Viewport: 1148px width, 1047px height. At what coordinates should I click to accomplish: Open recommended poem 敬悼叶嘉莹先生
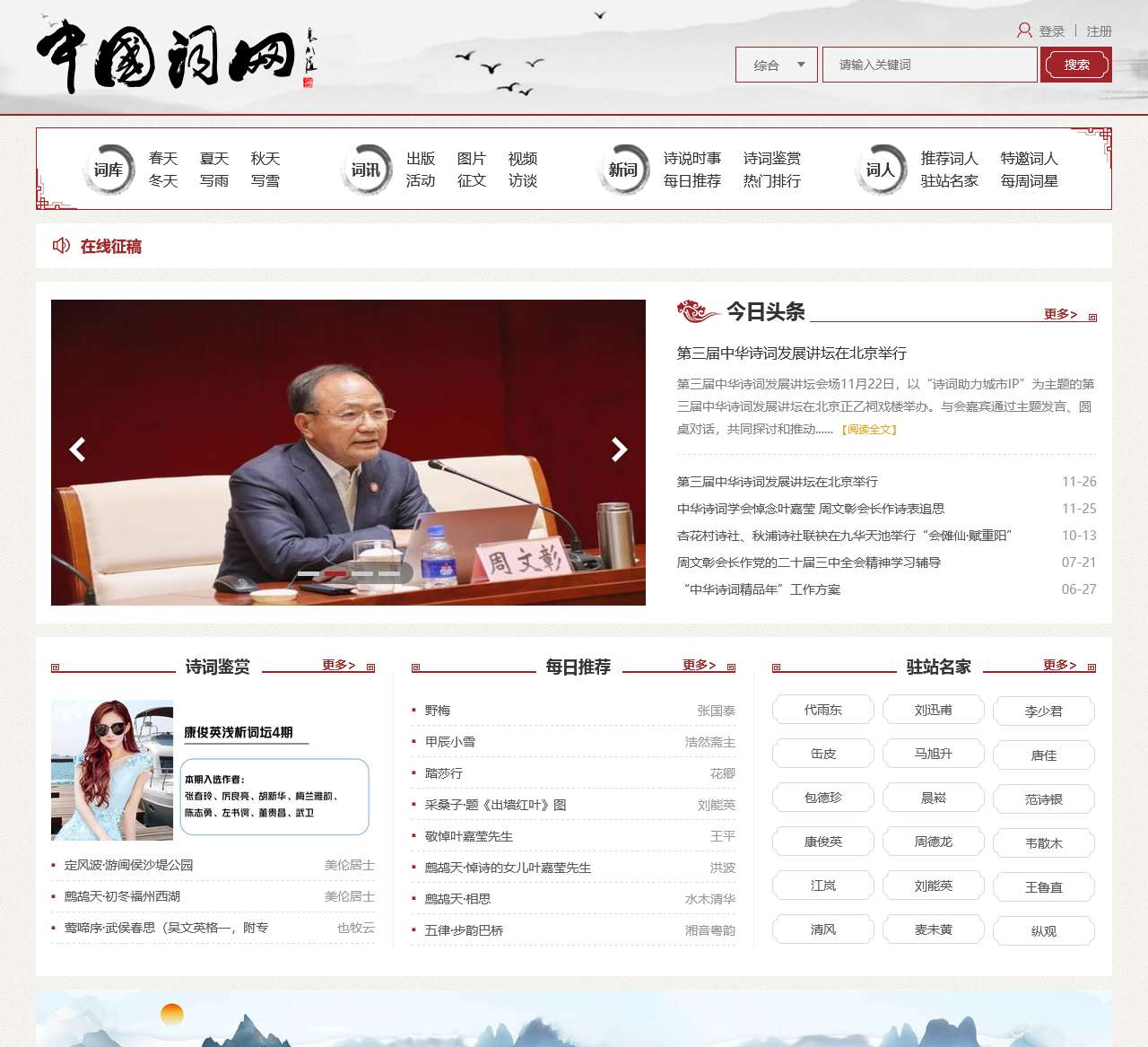(x=469, y=836)
